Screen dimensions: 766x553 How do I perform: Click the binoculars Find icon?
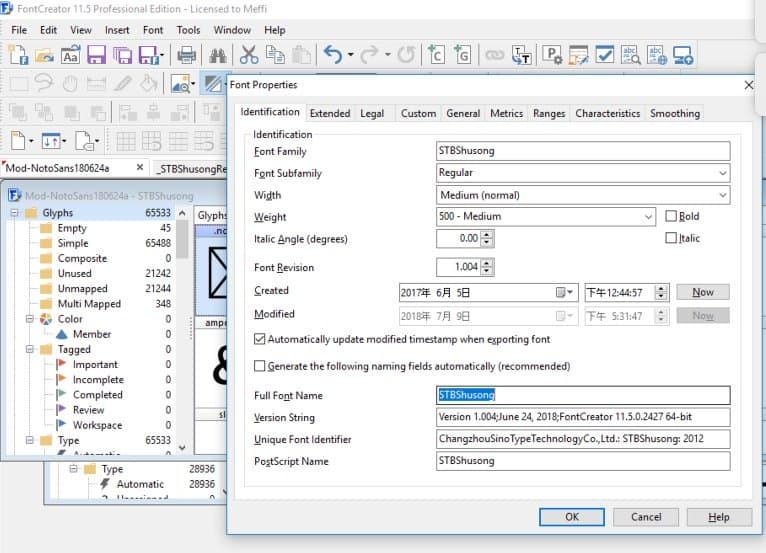coord(217,55)
